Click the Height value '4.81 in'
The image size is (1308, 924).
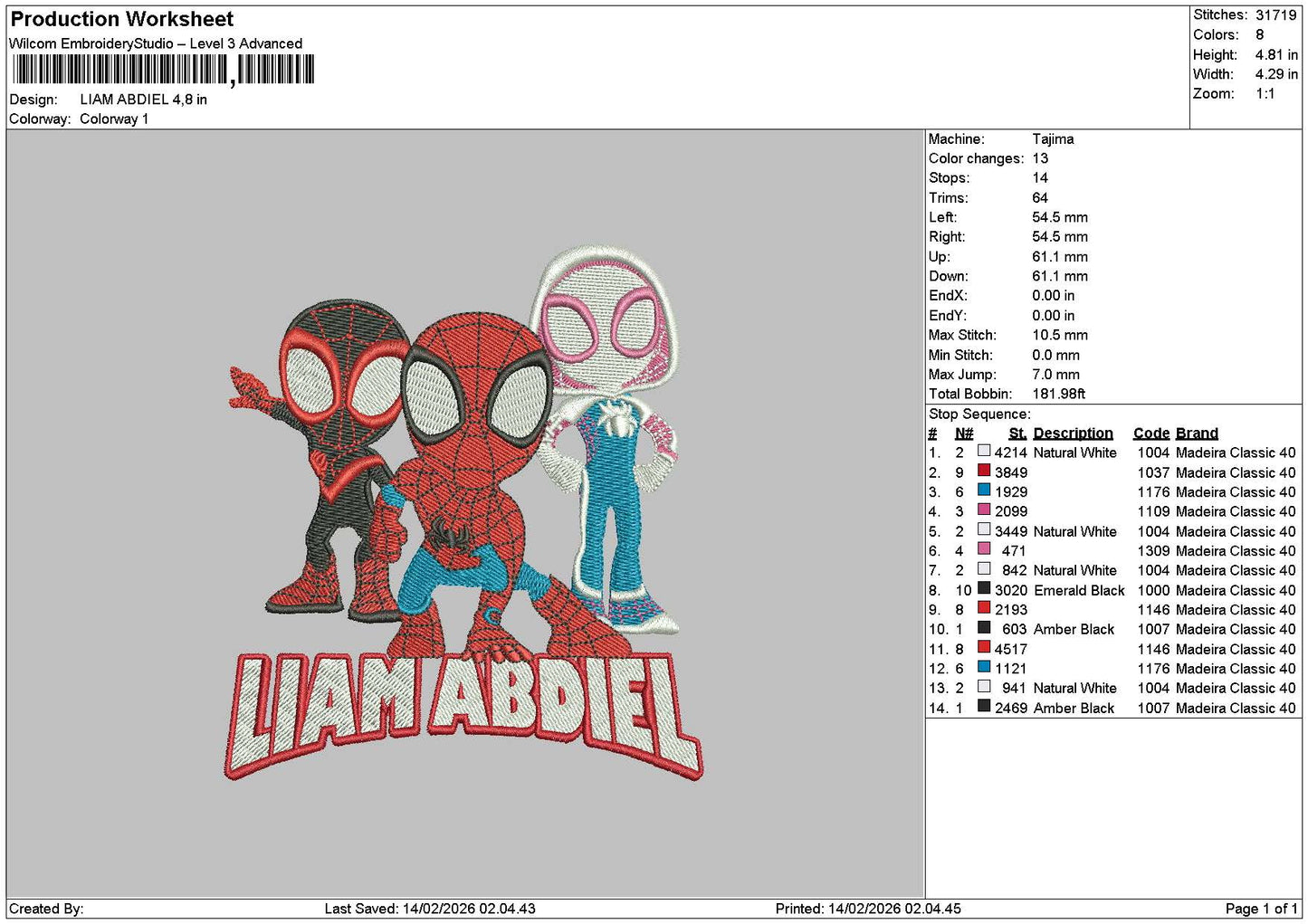pyautogui.click(x=1276, y=54)
